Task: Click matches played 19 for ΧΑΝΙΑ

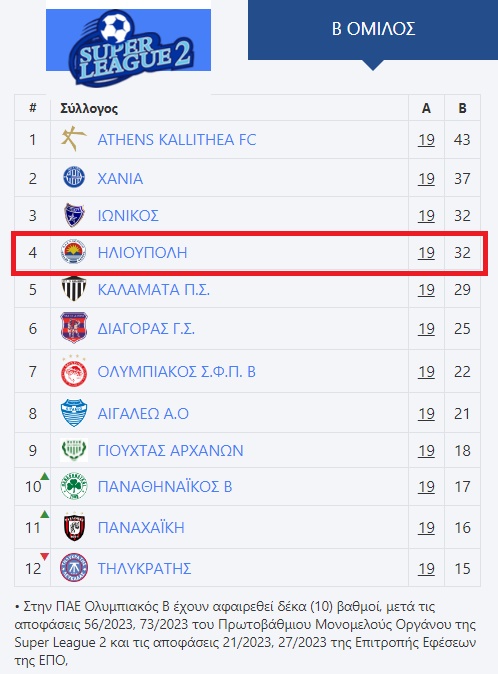Action: pyautogui.click(x=426, y=178)
